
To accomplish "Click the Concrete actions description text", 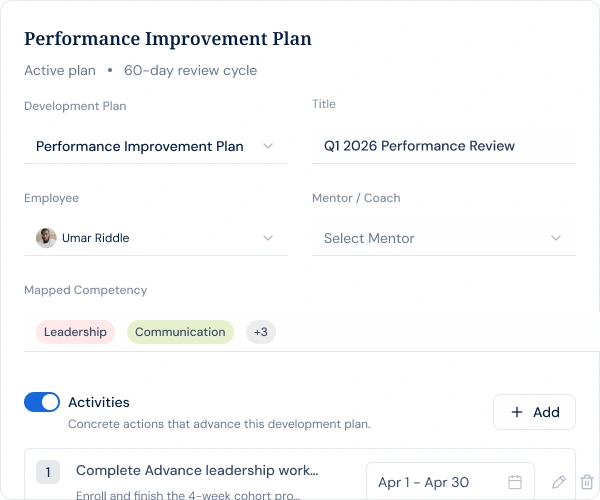I will tap(219, 424).
